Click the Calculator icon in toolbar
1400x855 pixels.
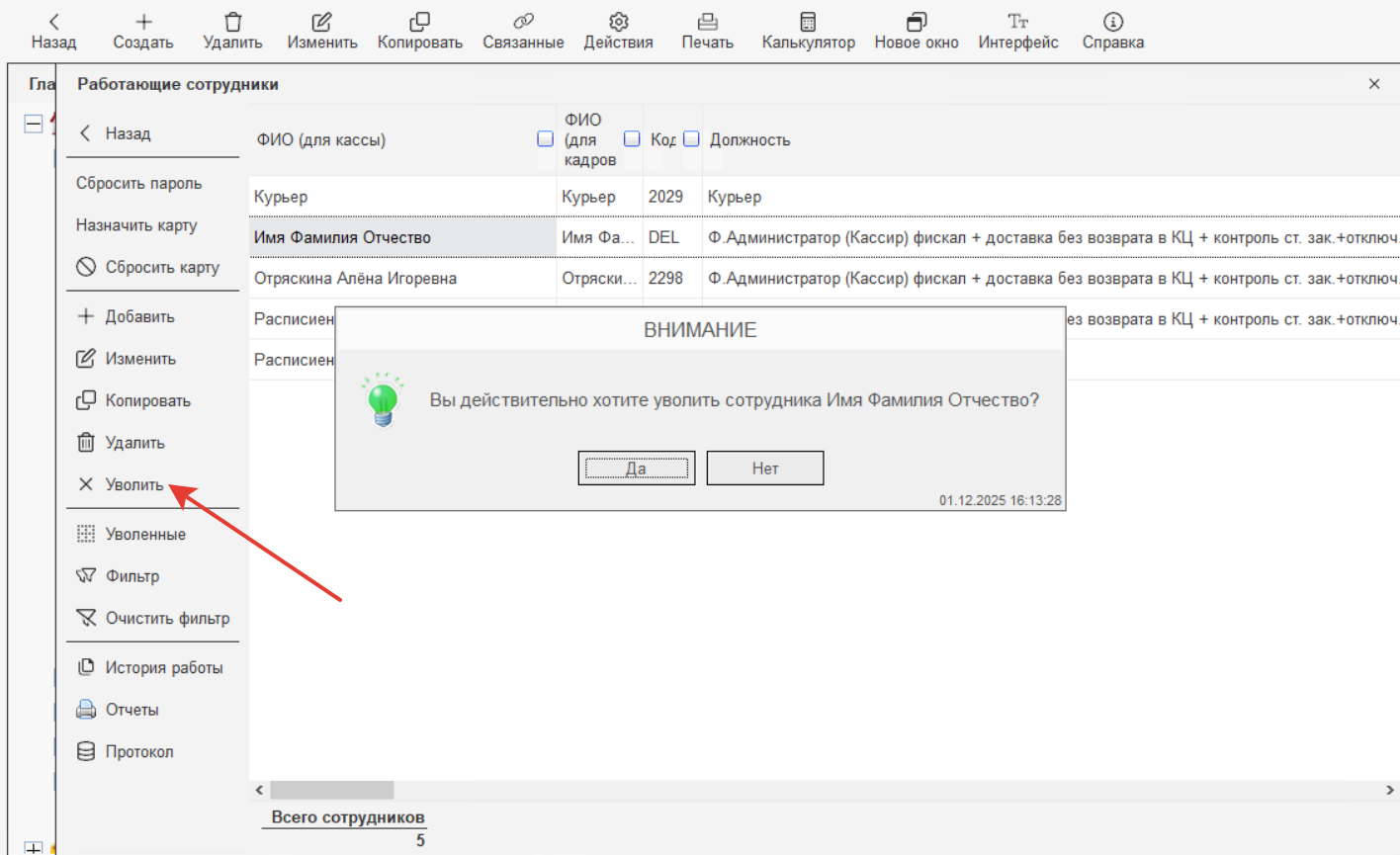coord(808,22)
